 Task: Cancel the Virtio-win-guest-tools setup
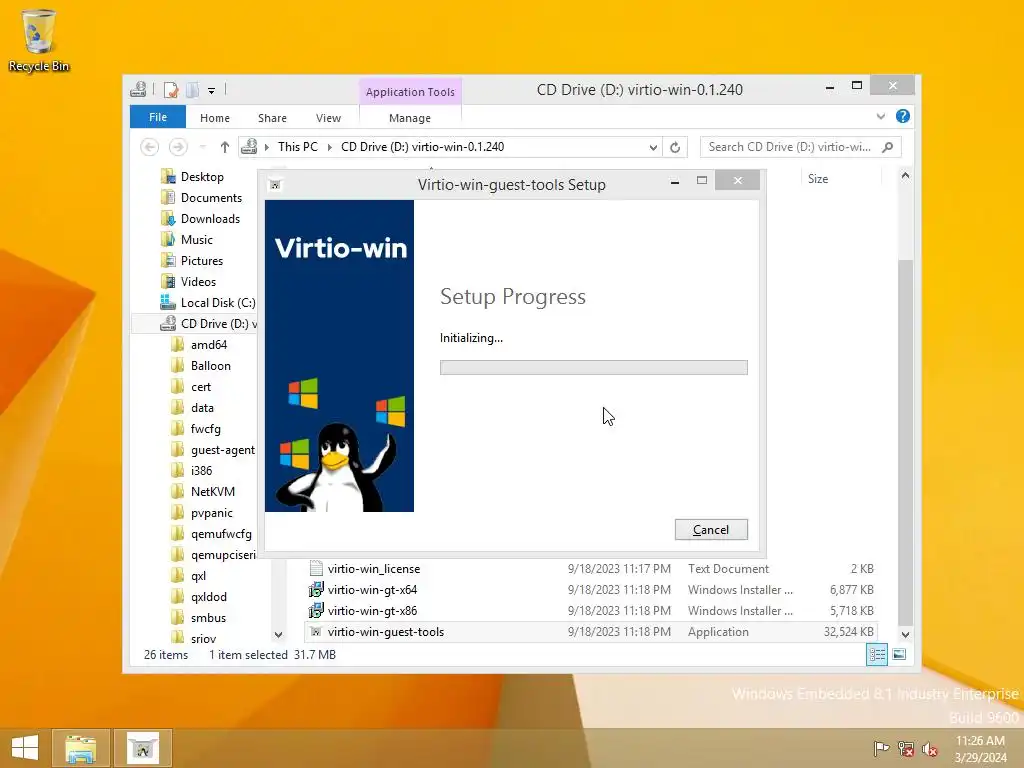click(x=711, y=530)
